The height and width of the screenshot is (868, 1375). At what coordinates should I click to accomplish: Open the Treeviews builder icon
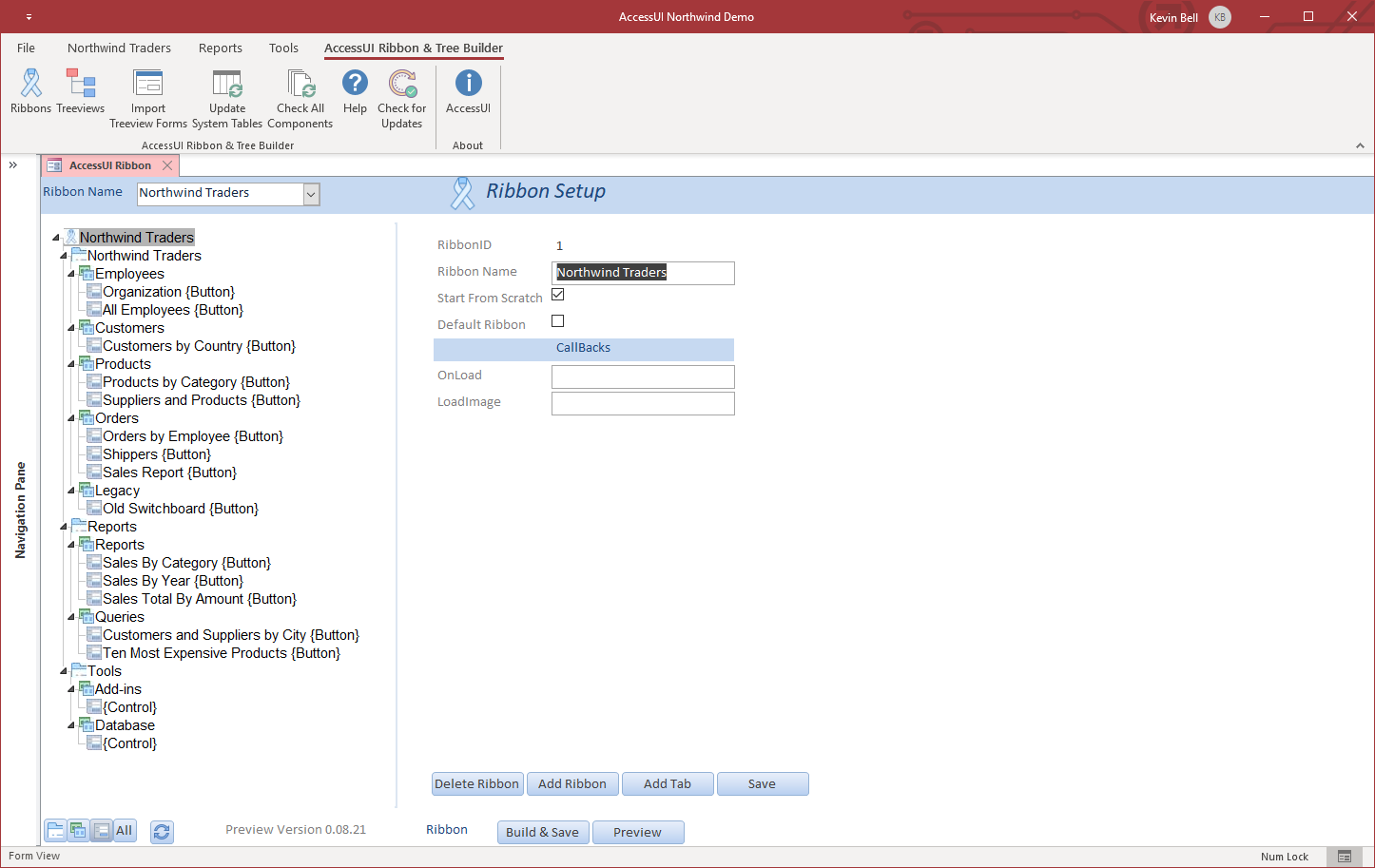[x=81, y=84]
